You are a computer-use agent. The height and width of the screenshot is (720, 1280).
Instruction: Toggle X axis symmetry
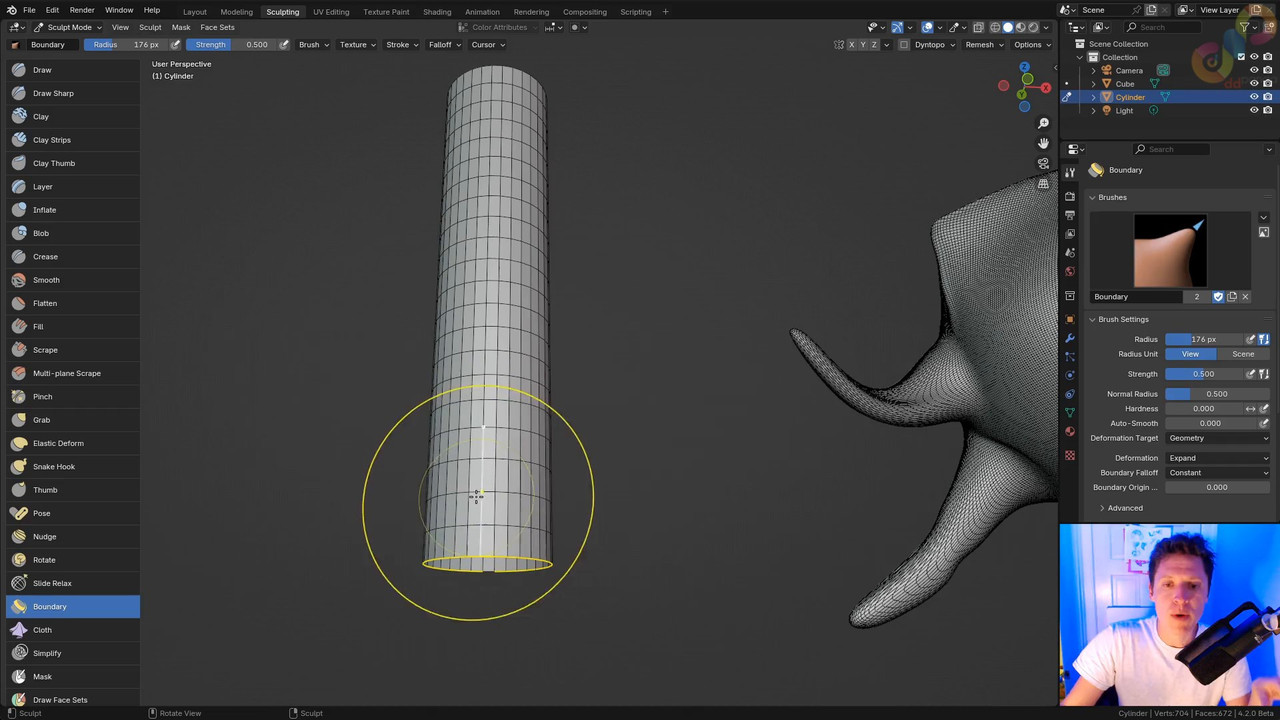851,45
